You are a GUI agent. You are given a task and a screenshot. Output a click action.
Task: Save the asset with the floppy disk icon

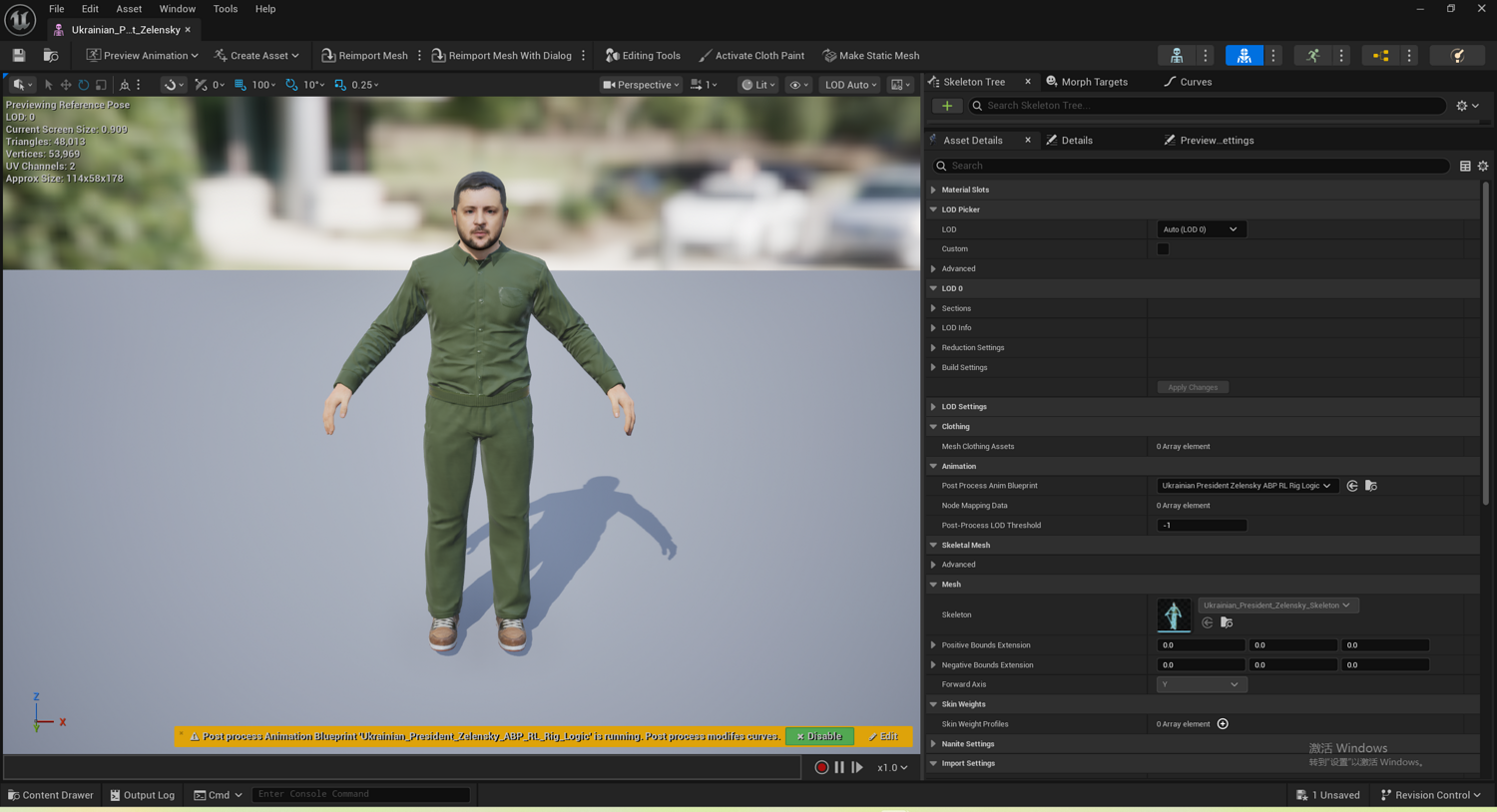19,56
